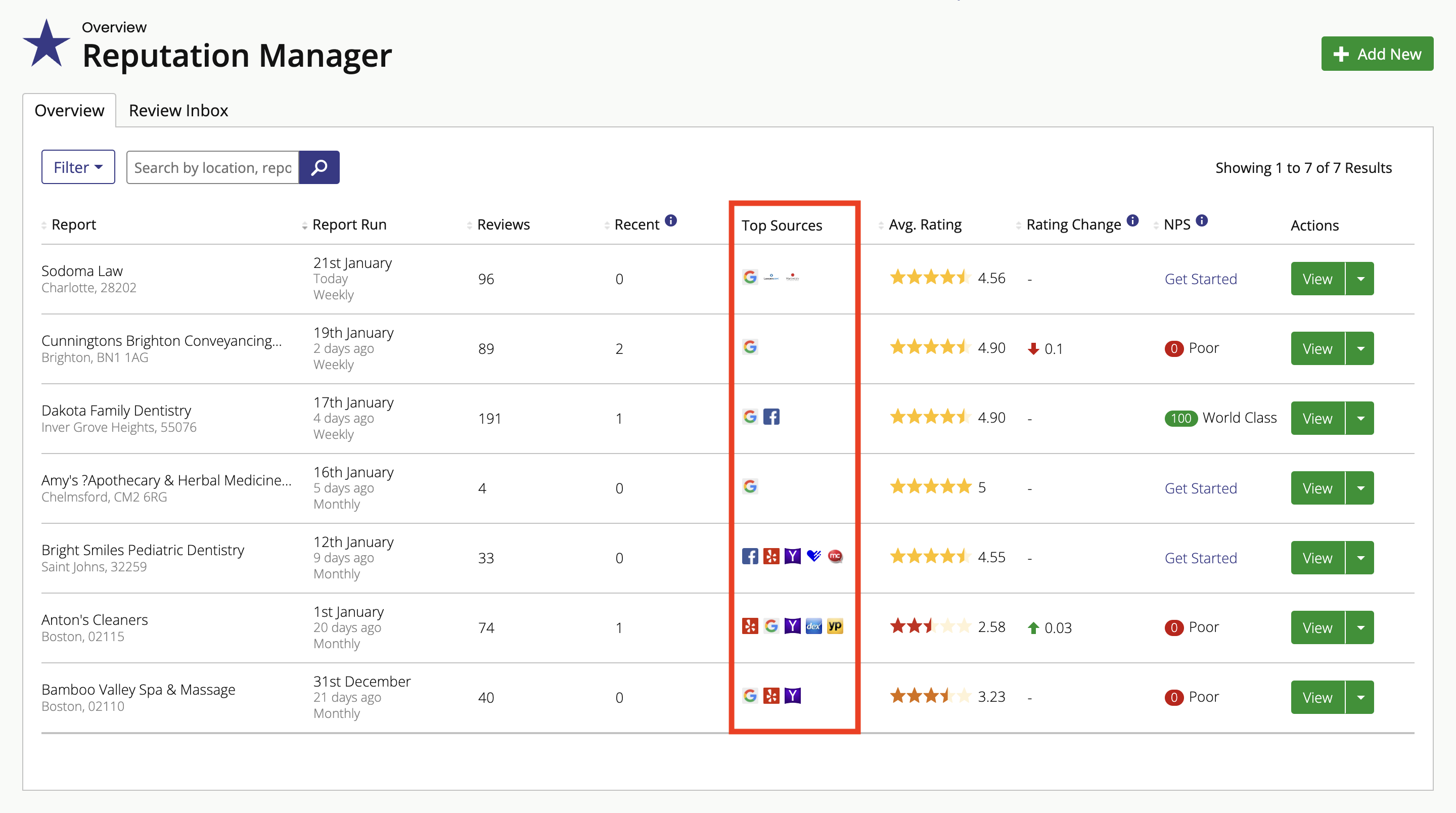The height and width of the screenshot is (813, 1456).
Task: Click Google icon in Amy's Apothecary row
Action: [750, 486]
